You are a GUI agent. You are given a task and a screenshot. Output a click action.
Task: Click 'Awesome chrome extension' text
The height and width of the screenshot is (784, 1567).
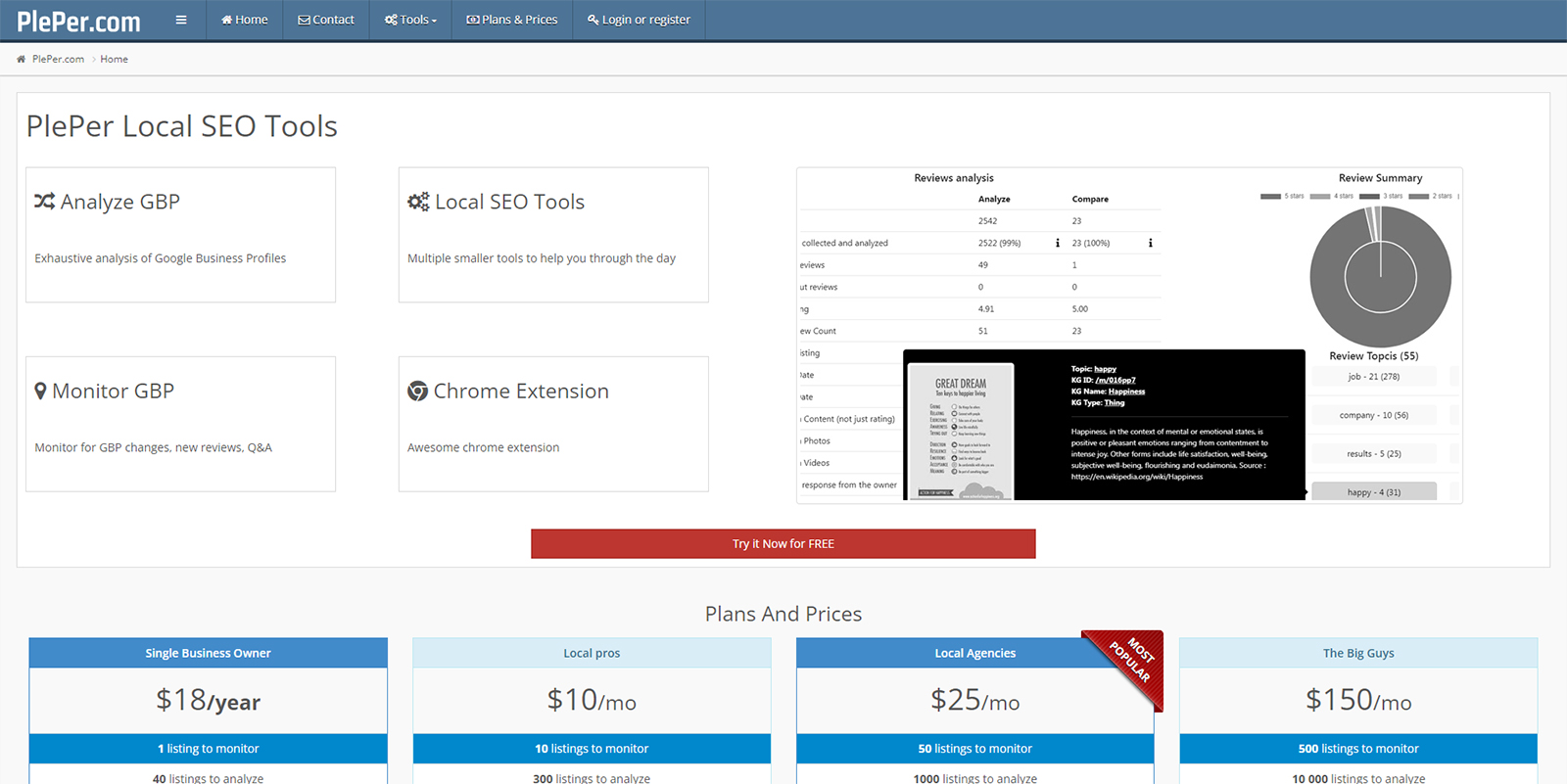(484, 447)
